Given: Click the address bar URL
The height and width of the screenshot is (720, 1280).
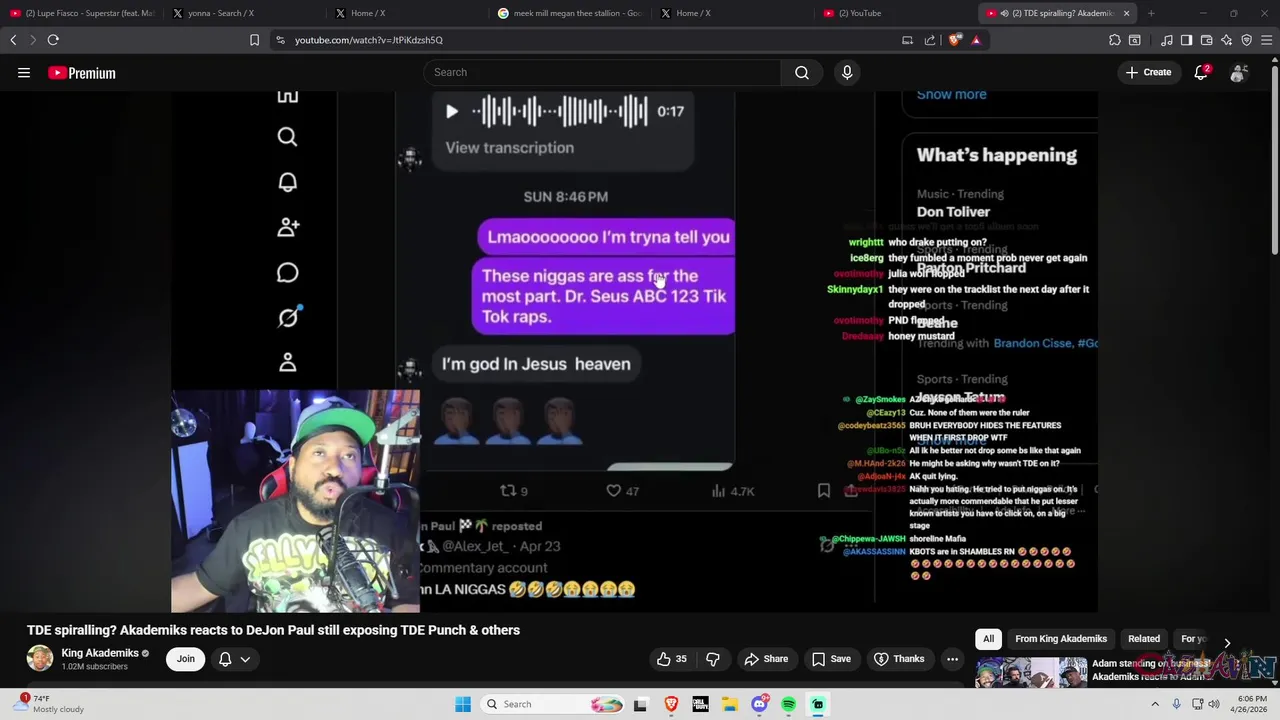Looking at the screenshot, I should [x=368, y=40].
